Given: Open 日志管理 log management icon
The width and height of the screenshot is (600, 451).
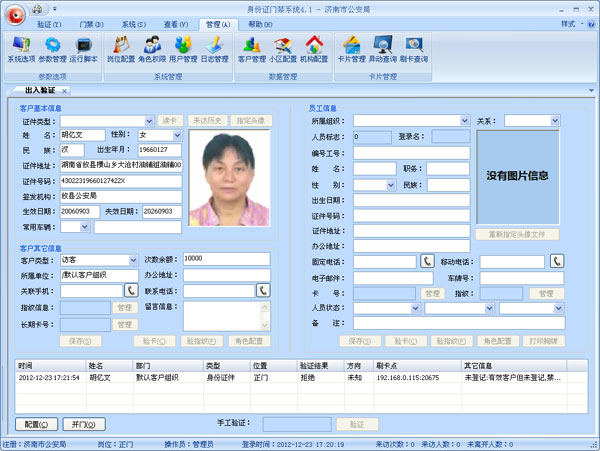Looking at the screenshot, I should pos(214,49).
